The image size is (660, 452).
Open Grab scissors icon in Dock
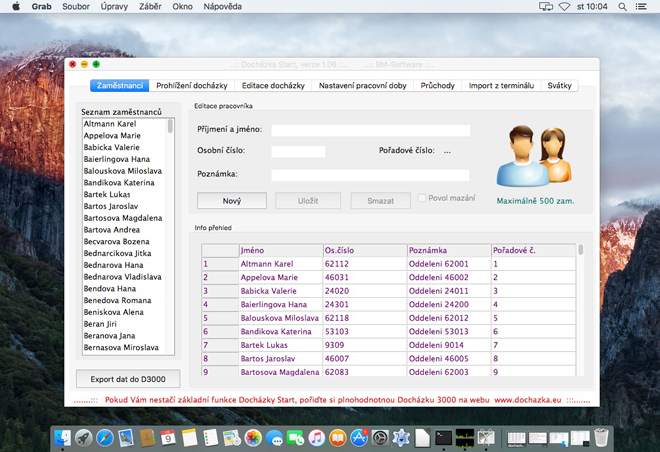pyautogui.click(x=486, y=438)
